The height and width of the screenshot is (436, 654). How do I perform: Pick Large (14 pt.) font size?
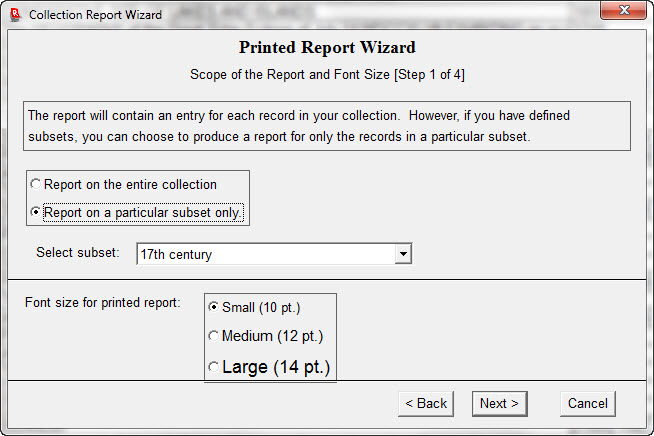pyautogui.click(x=213, y=367)
